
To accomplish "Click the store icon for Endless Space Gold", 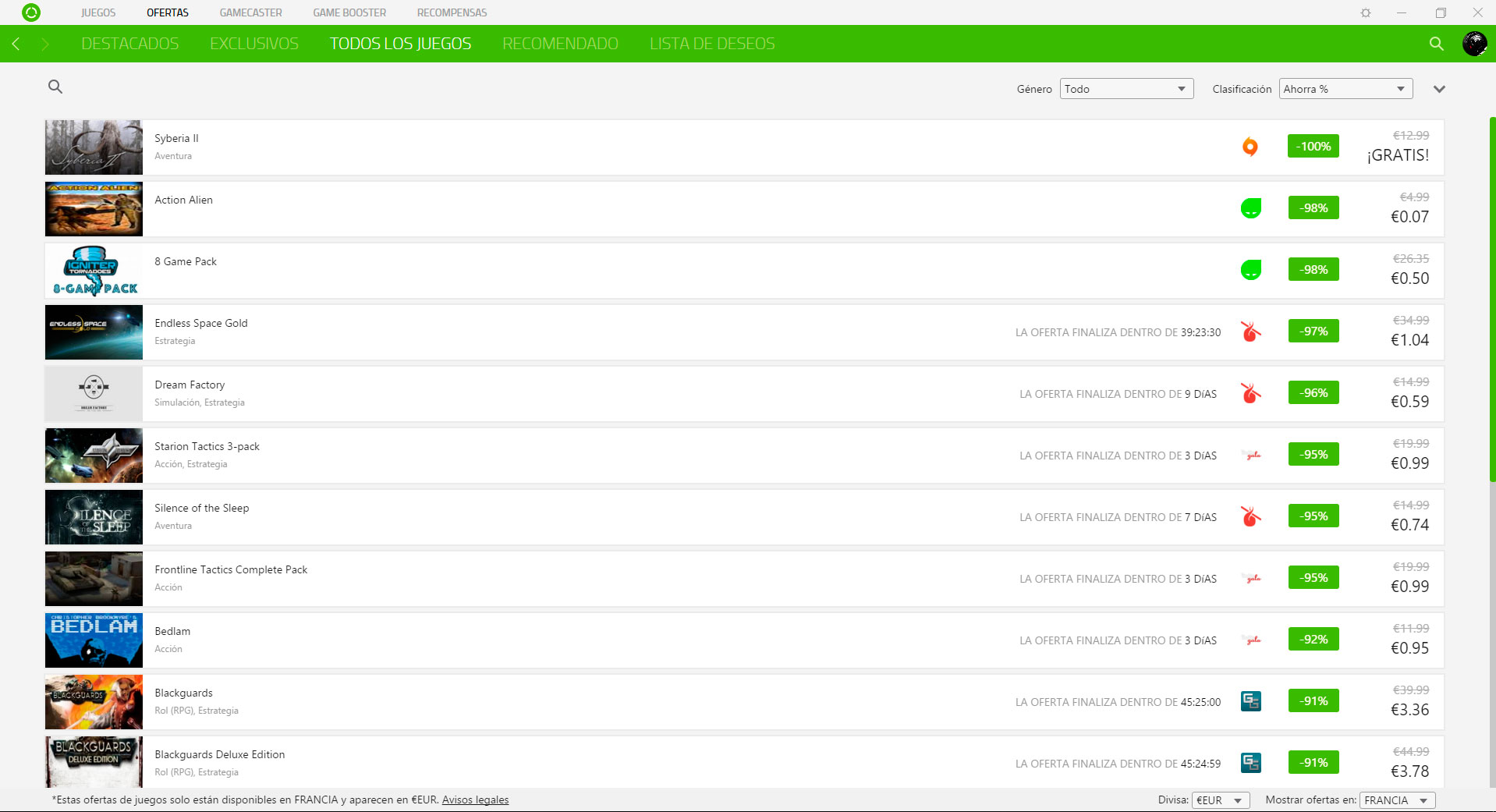I will tap(1251, 332).
